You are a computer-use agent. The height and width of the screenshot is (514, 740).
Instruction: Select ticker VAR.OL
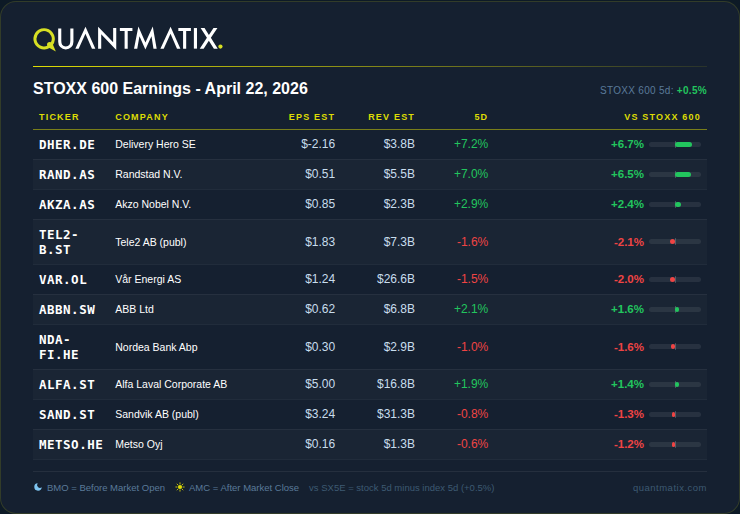63,279
